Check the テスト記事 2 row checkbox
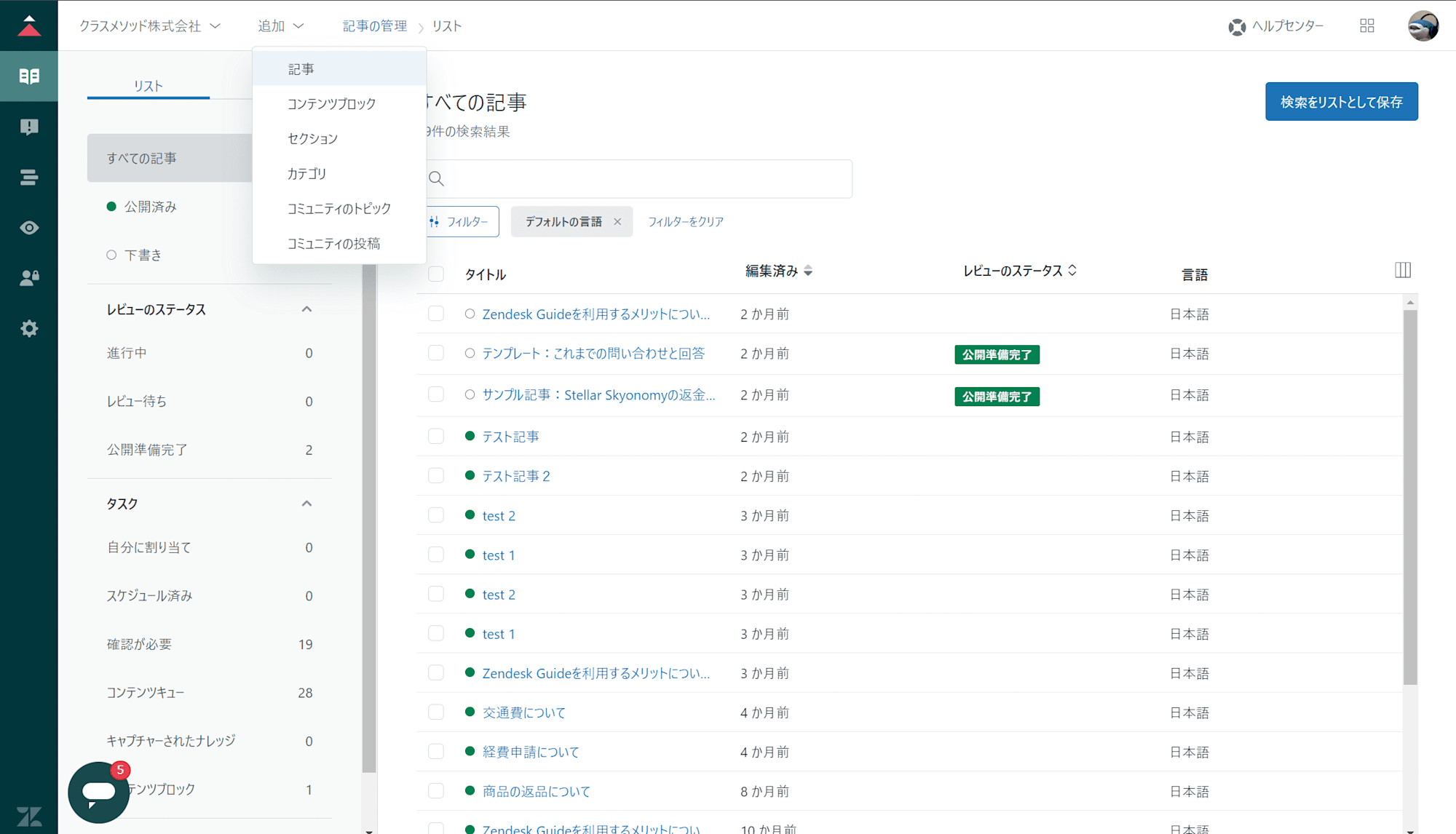This screenshot has width=1456, height=834. tap(436, 475)
